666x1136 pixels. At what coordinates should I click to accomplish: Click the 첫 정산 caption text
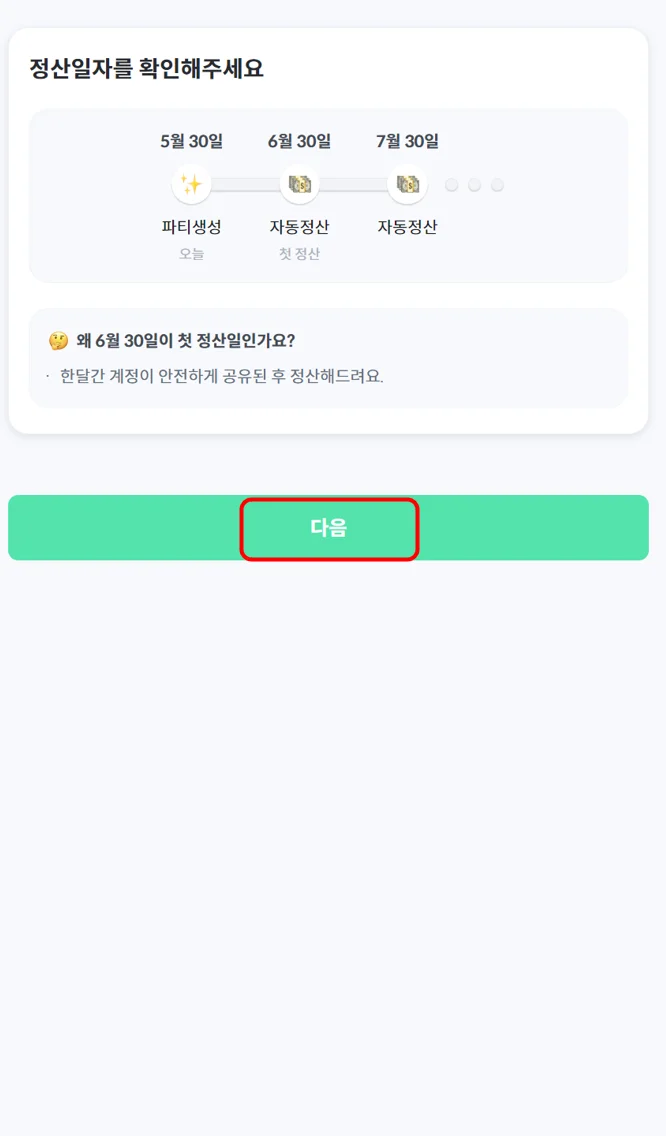click(299, 254)
